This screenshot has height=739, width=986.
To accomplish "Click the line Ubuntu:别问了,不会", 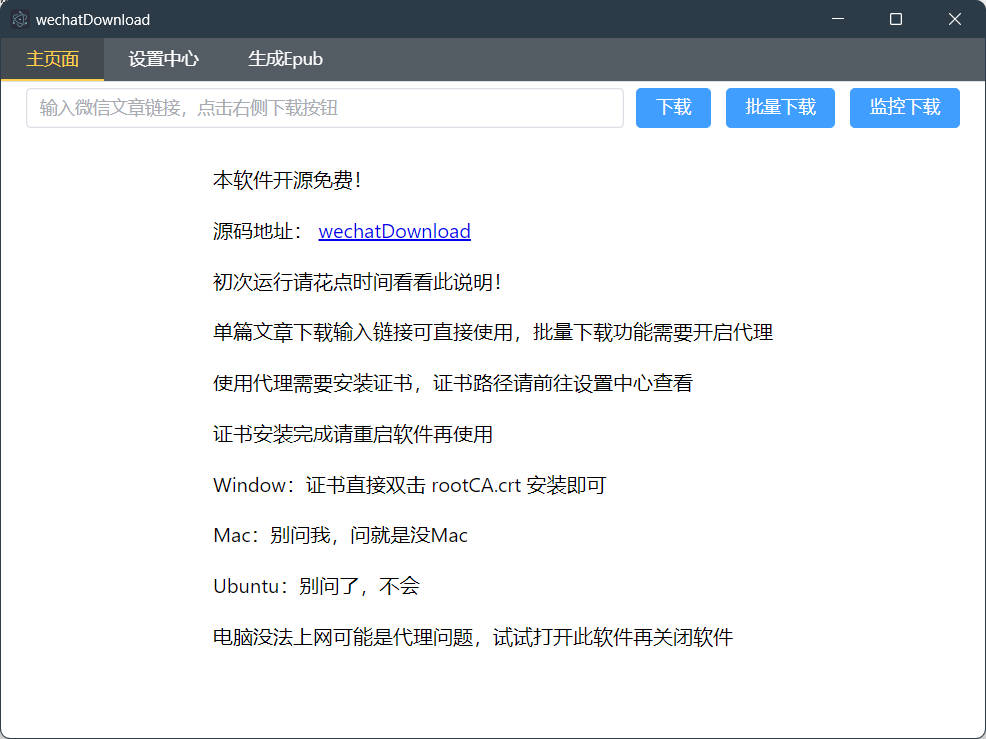I will [316, 586].
